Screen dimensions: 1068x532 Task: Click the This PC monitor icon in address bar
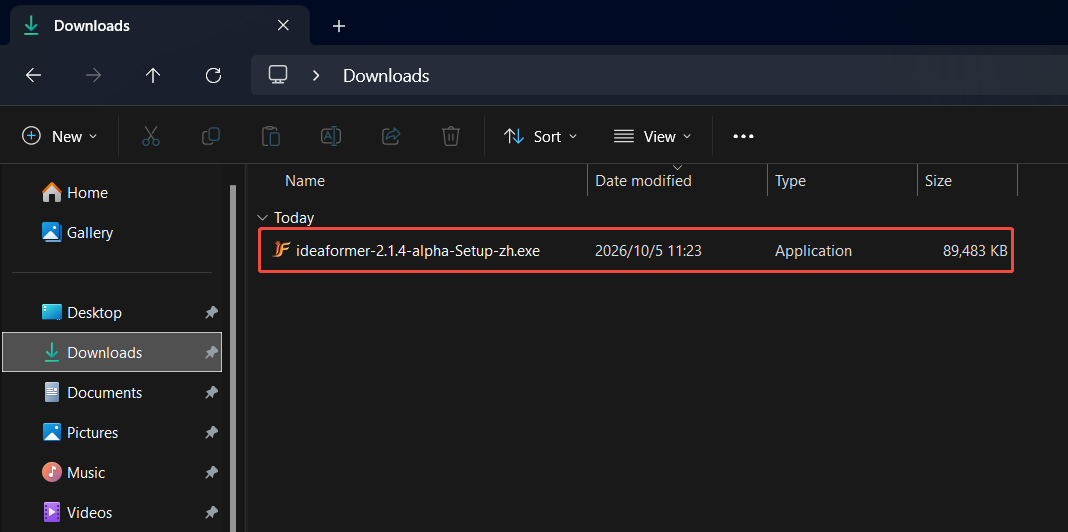[x=277, y=75]
